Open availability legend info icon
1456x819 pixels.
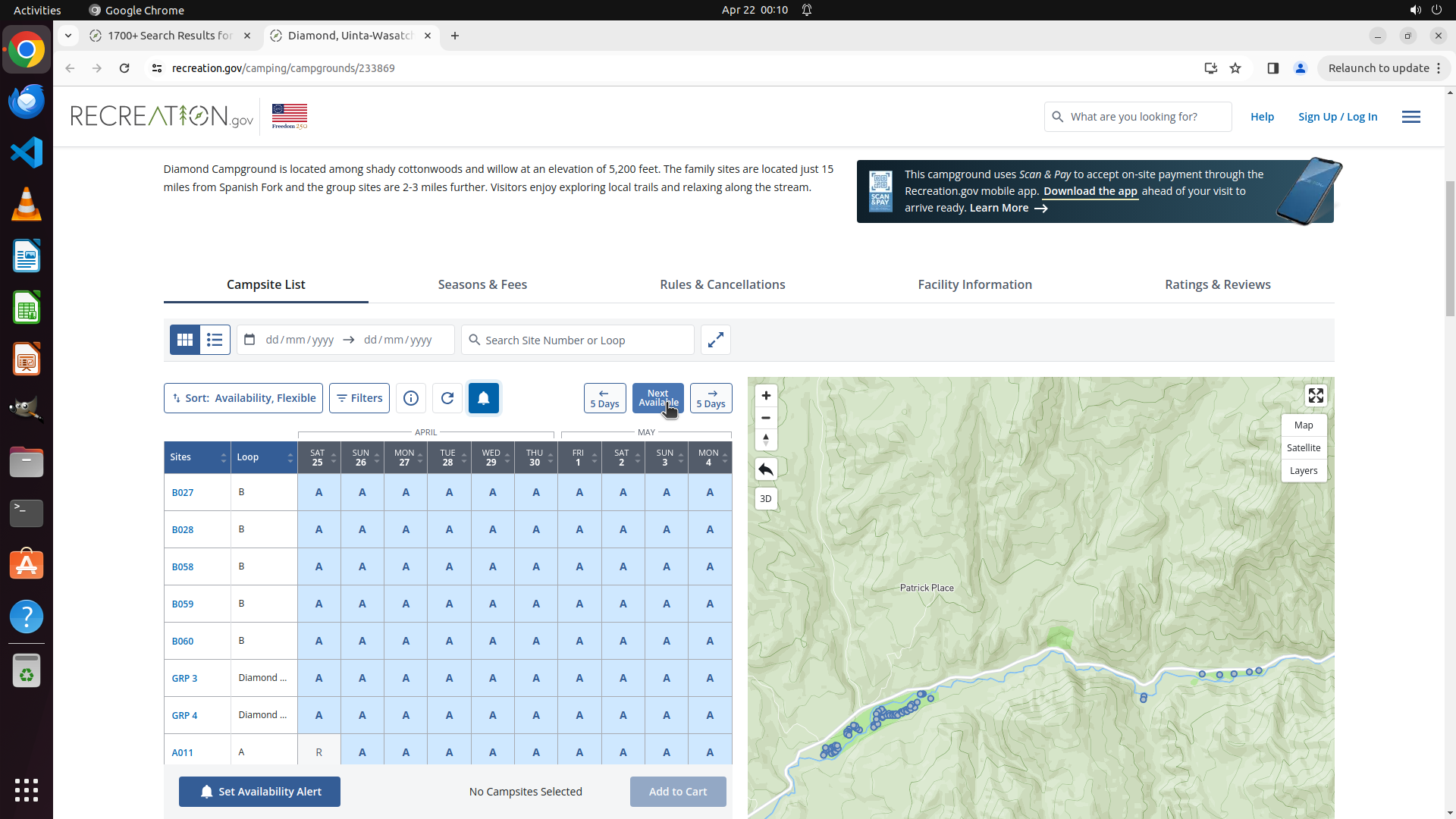[x=411, y=398]
